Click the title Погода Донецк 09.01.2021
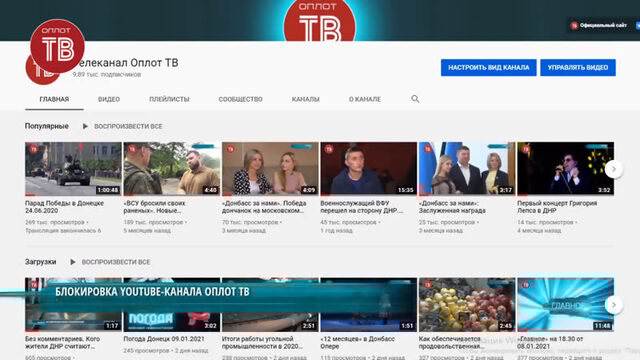 pos(164,339)
